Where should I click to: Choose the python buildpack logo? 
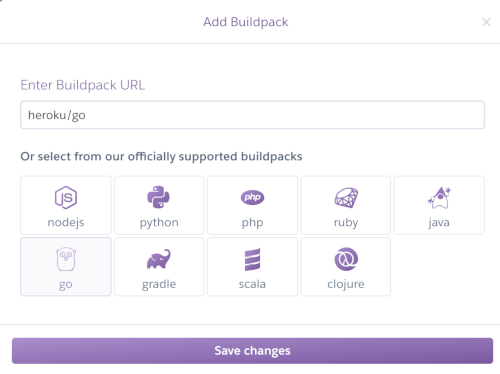pyautogui.click(x=158, y=197)
